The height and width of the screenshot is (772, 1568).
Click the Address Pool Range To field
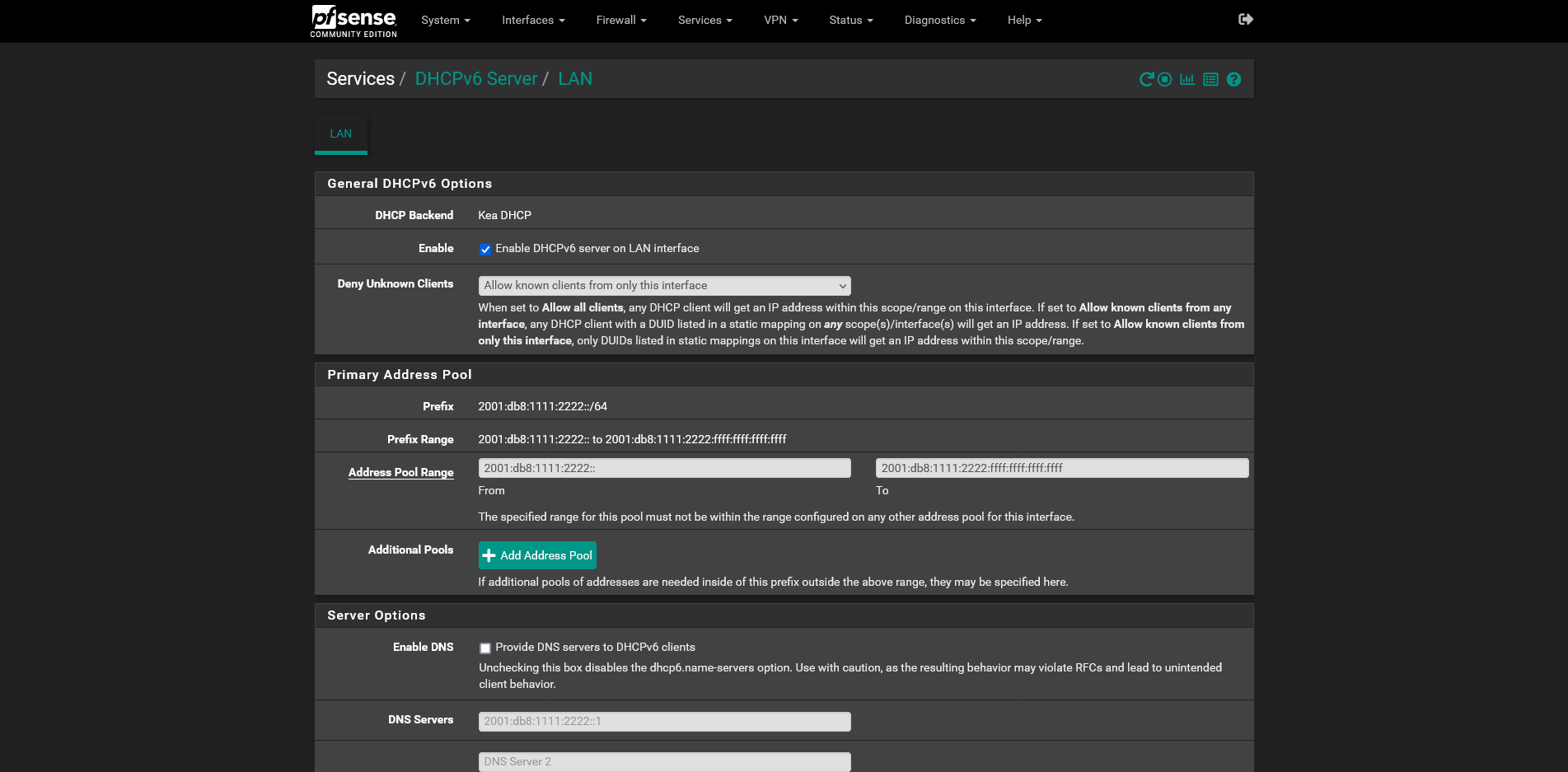pyautogui.click(x=1061, y=468)
